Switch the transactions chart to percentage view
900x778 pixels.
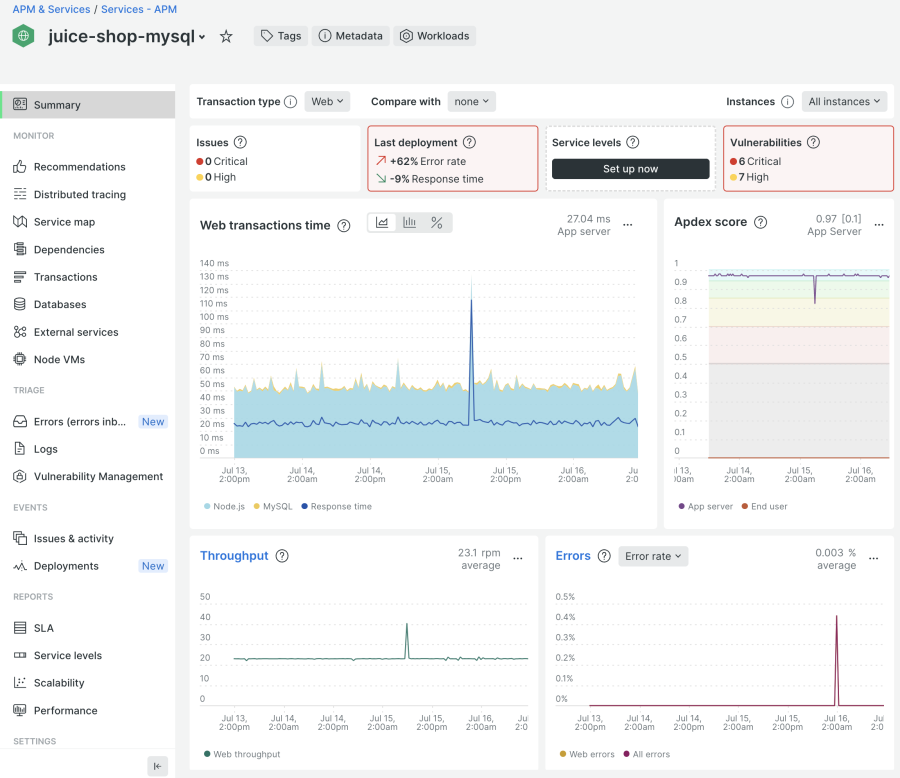437,223
